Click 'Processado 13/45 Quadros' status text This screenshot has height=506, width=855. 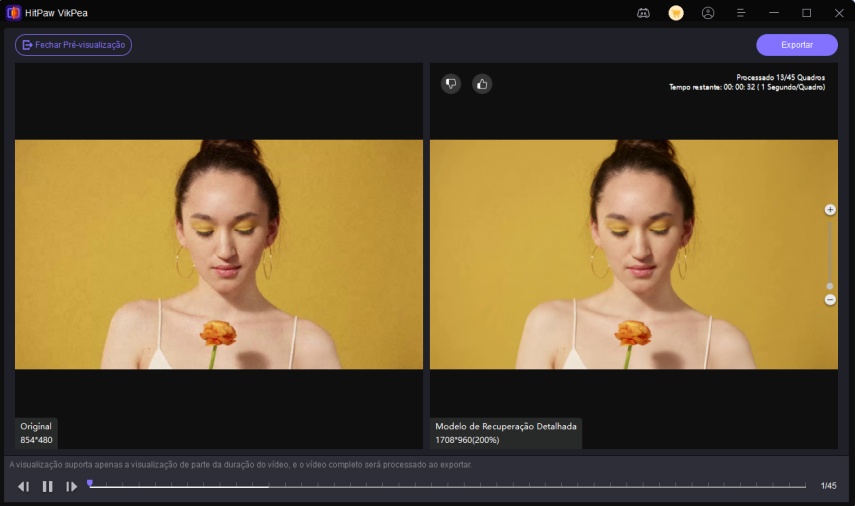pyautogui.click(x=780, y=77)
